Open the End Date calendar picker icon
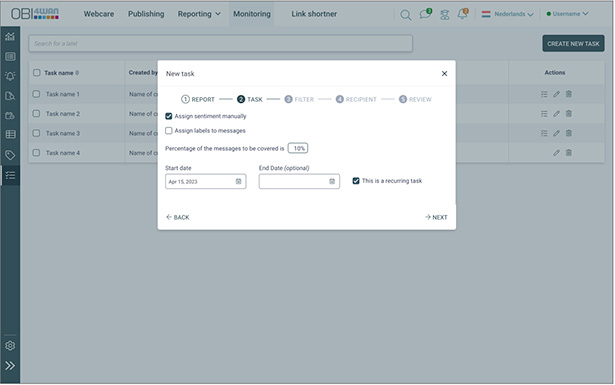 332,182
